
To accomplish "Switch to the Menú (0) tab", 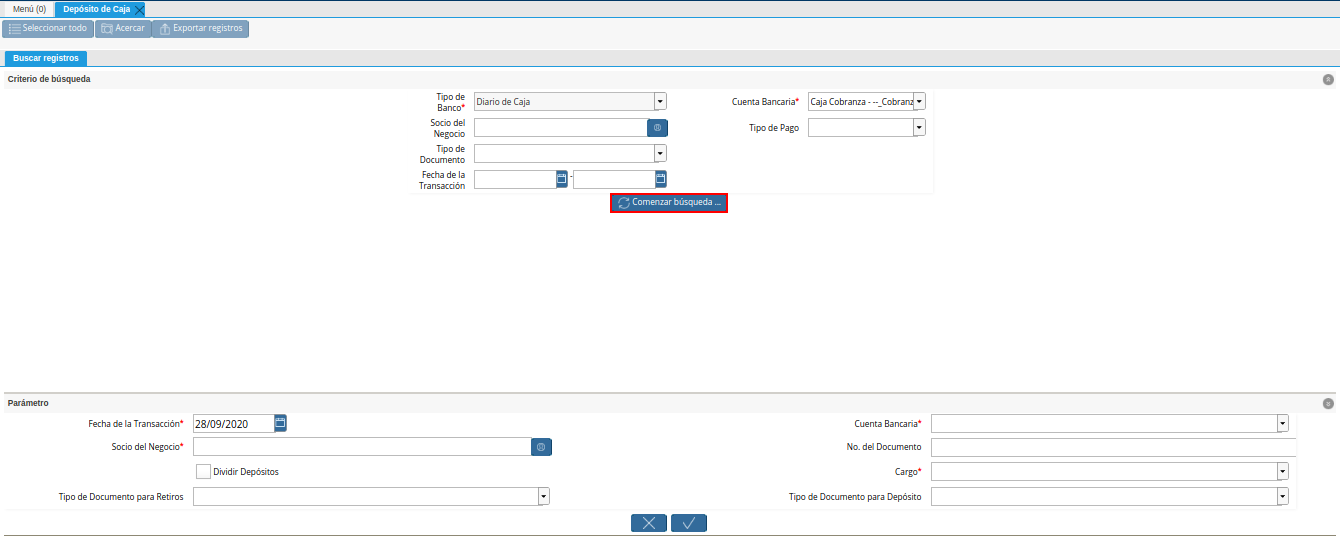I will pyautogui.click(x=29, y=9).
